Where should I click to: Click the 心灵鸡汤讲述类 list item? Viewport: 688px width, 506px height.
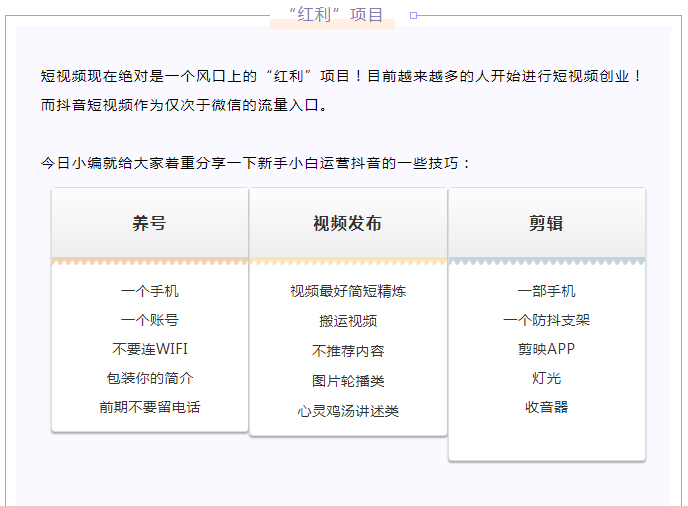pyautogui.click(x=348, y=411)
